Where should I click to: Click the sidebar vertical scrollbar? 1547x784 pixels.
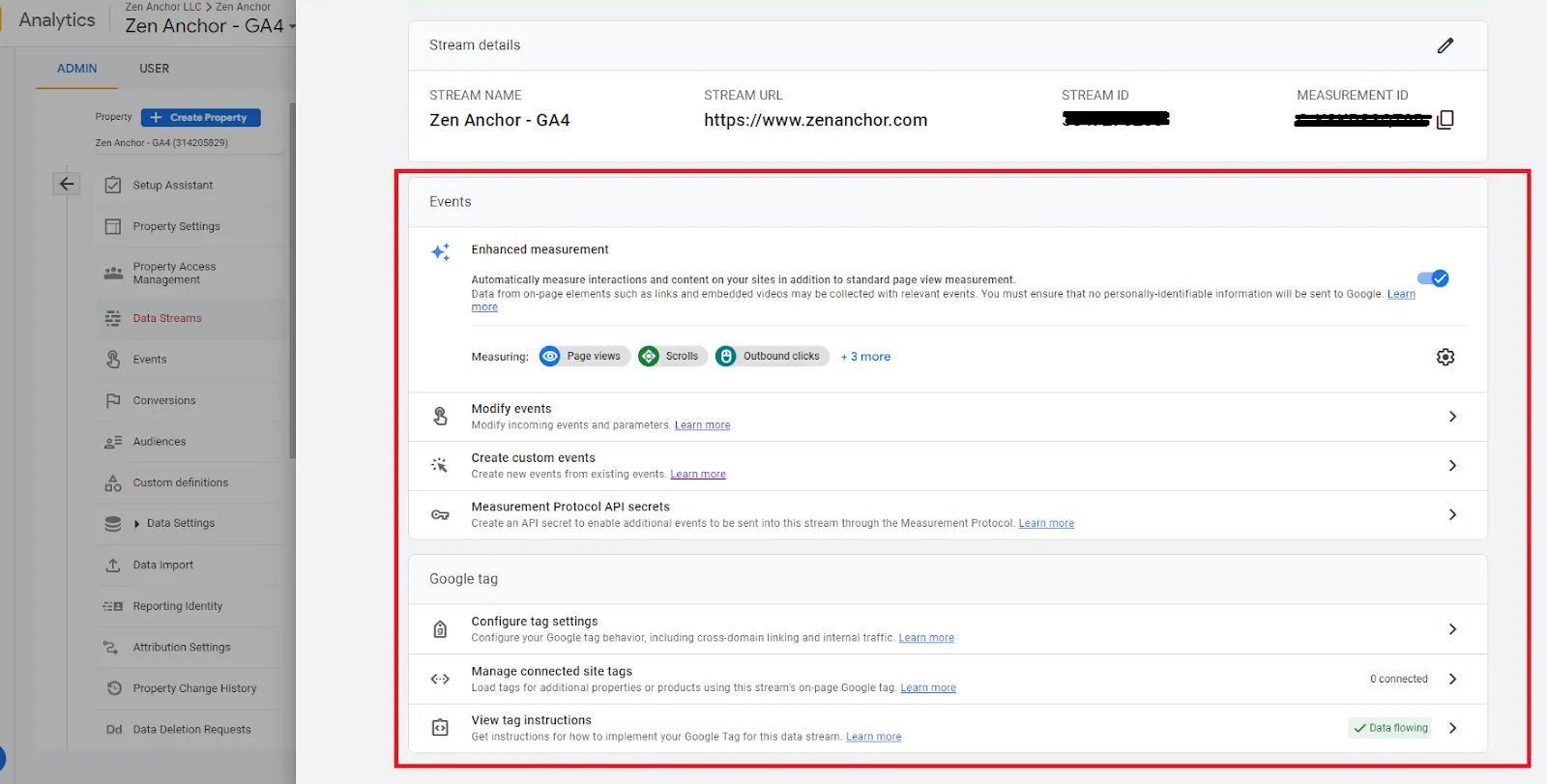click(x=292, y=280)
